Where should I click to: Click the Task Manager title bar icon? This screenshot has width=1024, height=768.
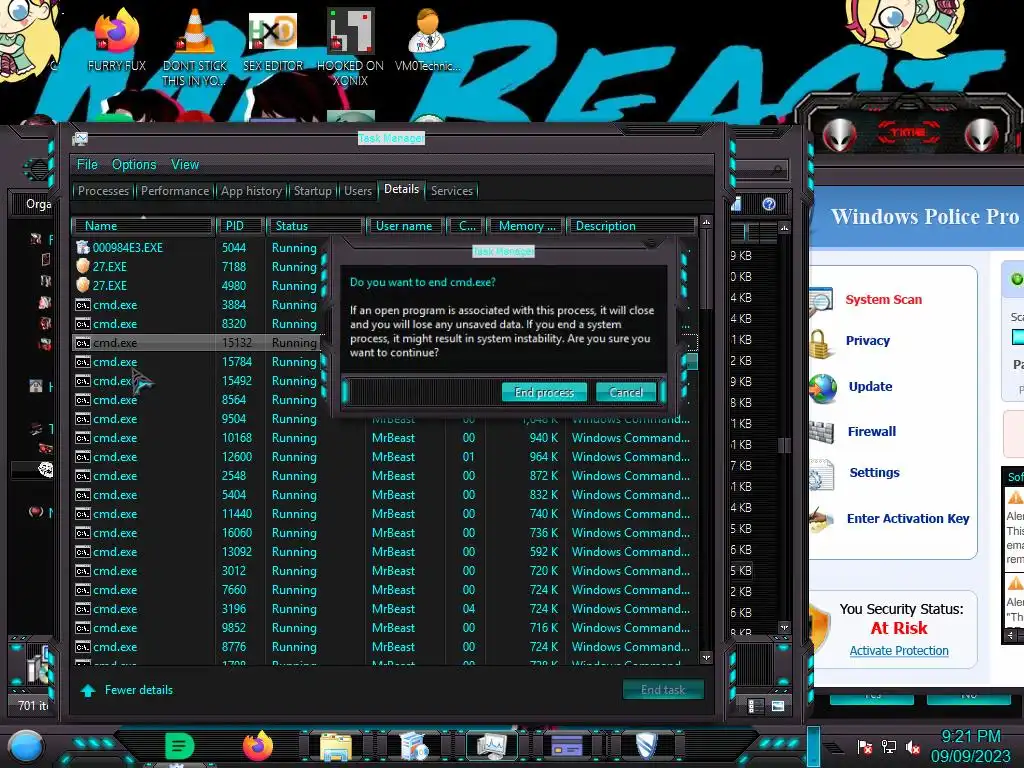click(x=80, y=138)
